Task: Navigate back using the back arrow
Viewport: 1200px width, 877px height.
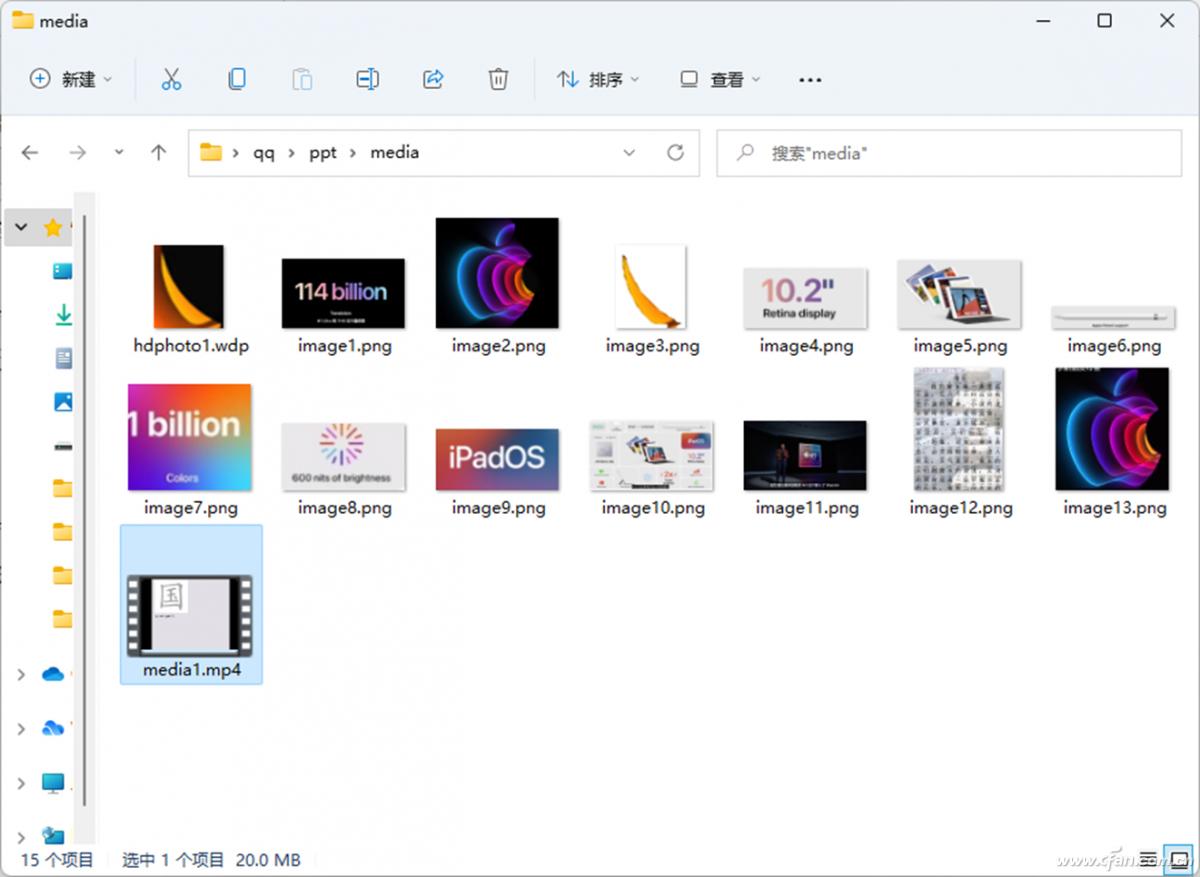Action: [x=30, y=152]
